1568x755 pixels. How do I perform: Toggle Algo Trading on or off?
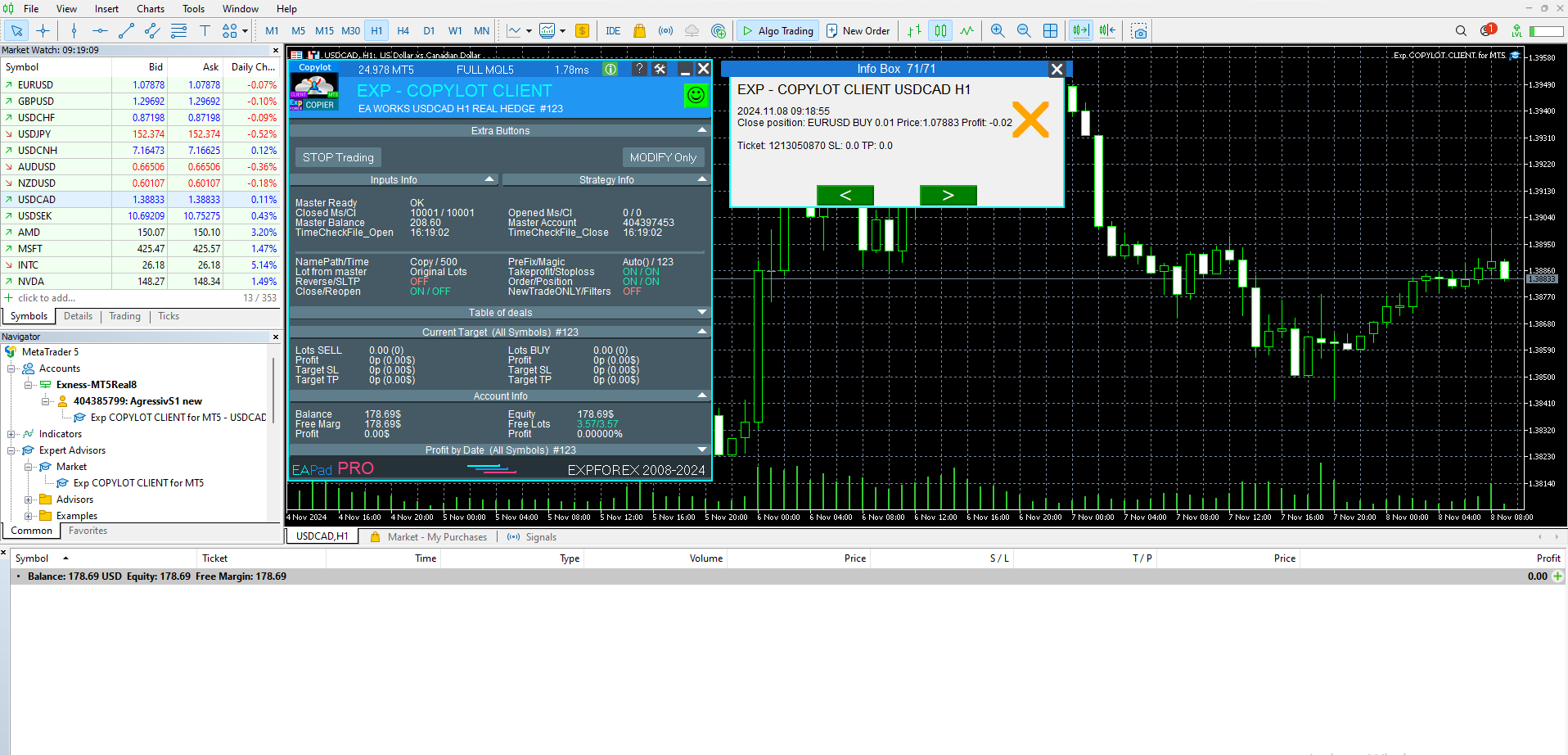click(x=777, y=31)
